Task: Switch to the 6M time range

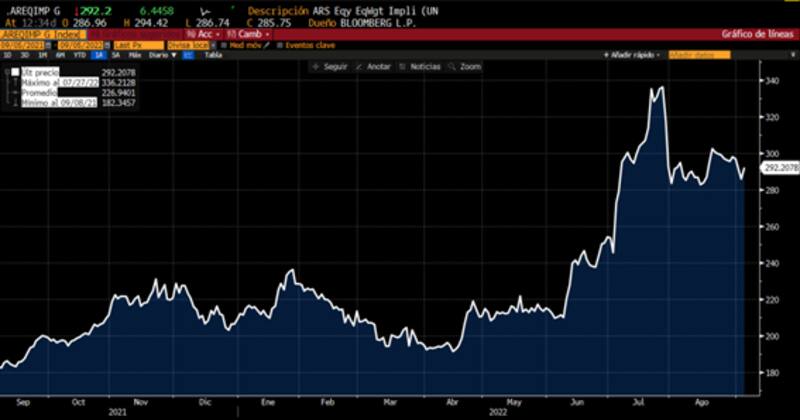Action: point(61,56)
